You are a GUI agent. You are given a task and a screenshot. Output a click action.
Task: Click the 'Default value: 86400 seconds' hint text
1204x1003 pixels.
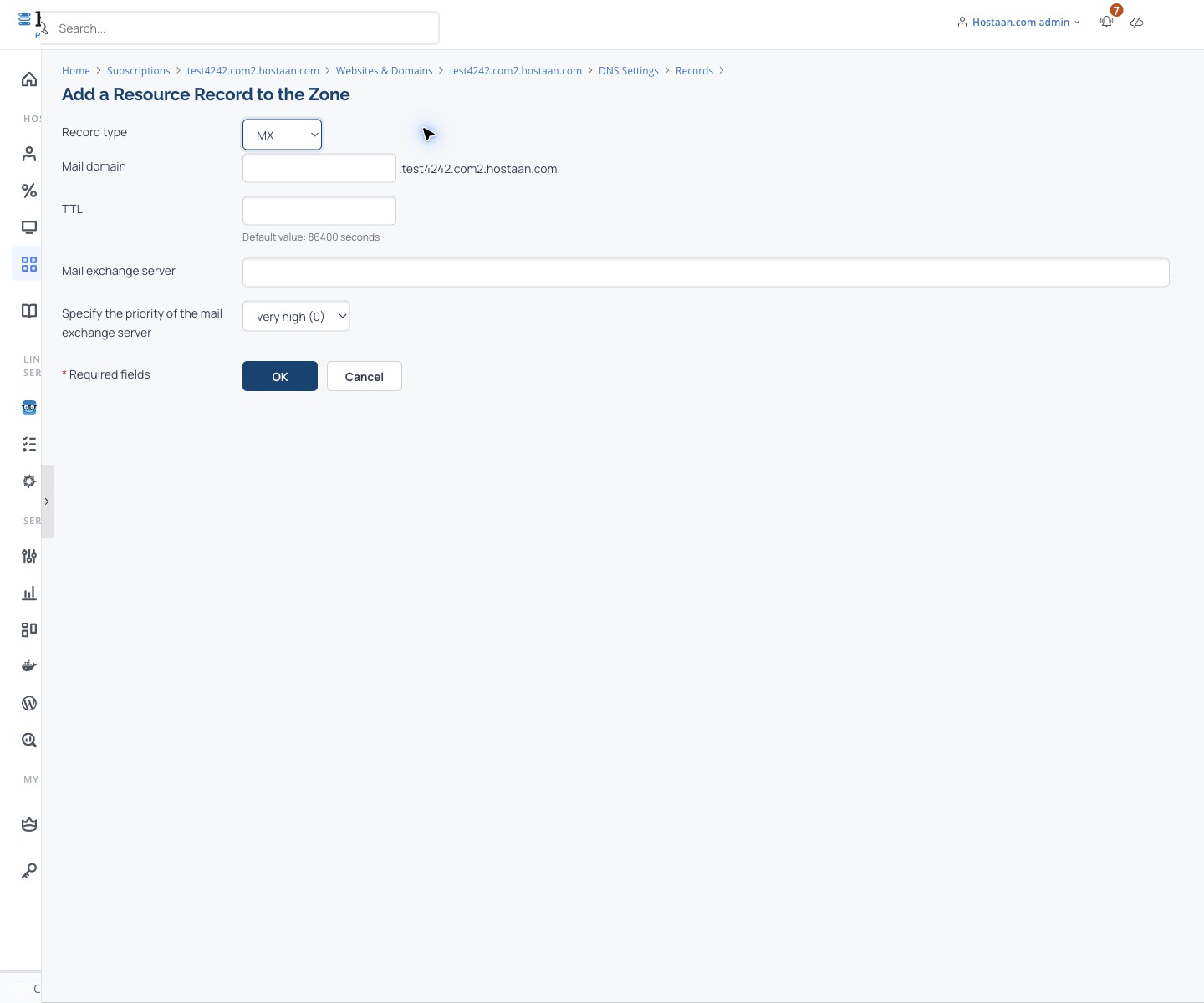311,237
